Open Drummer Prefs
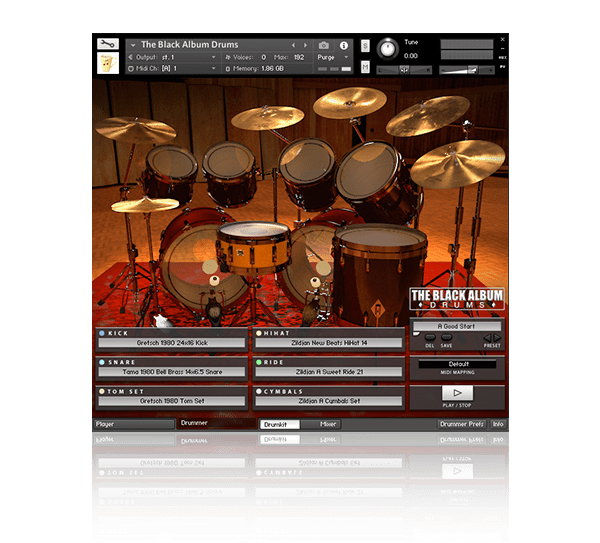 (461, 424)
